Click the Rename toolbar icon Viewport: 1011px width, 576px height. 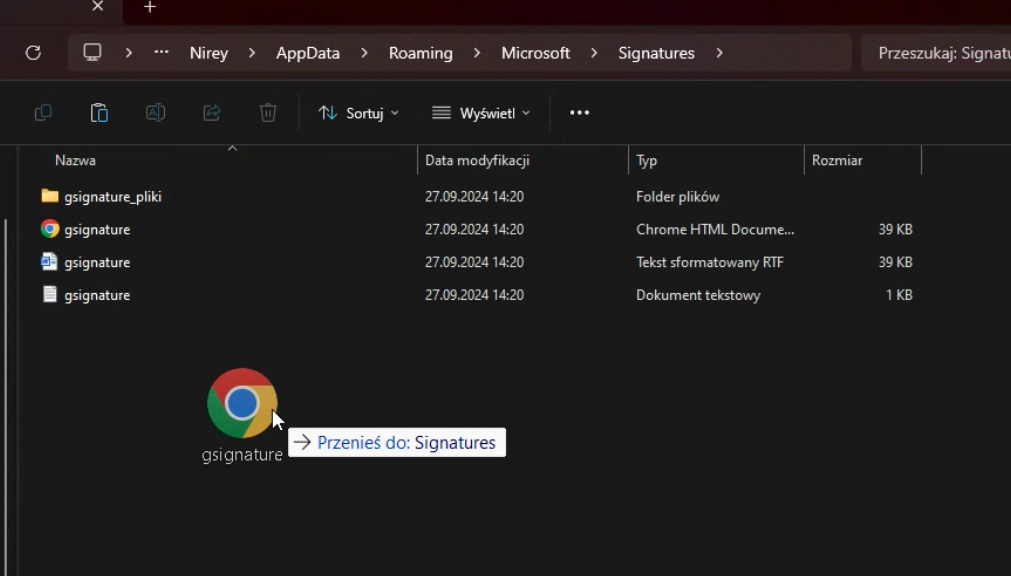(x=155, y=113)
